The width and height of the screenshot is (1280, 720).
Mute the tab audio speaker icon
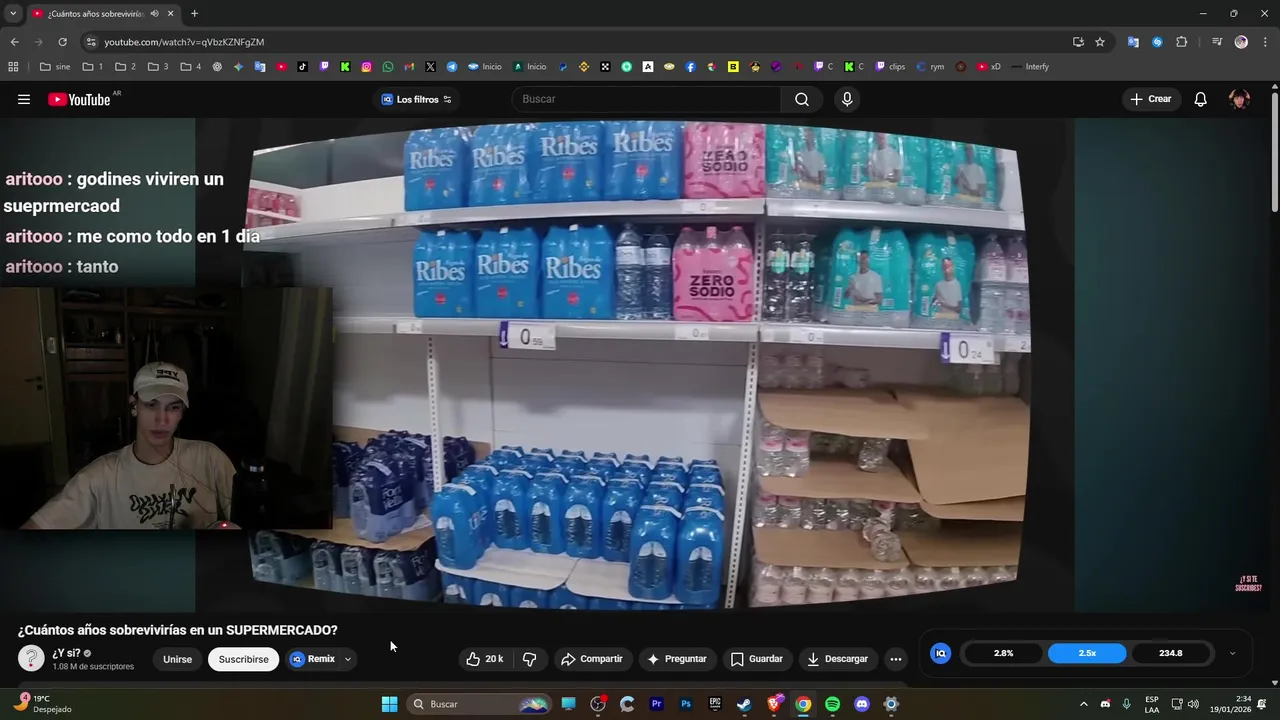[x=154, y=13]
